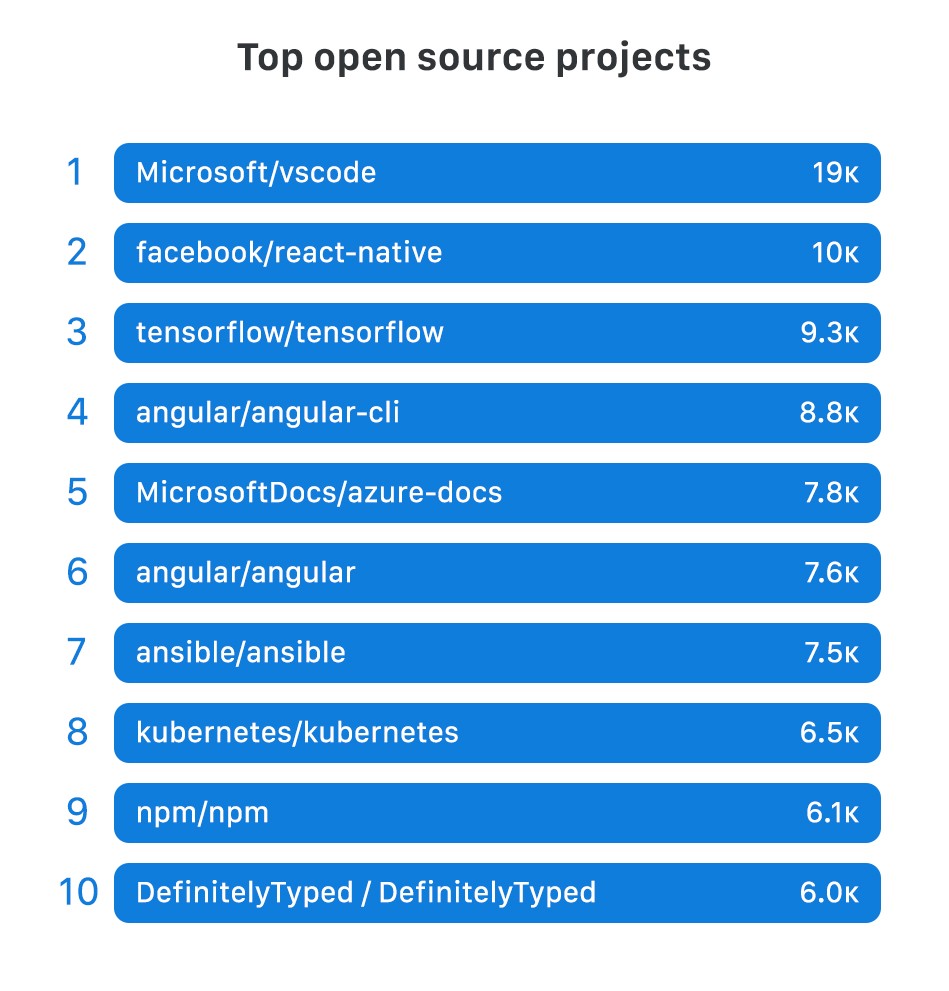Select the 8.8k contributor count
This screenshot has height=991, width=949.
pyautogui.click(x=829, y=413)
